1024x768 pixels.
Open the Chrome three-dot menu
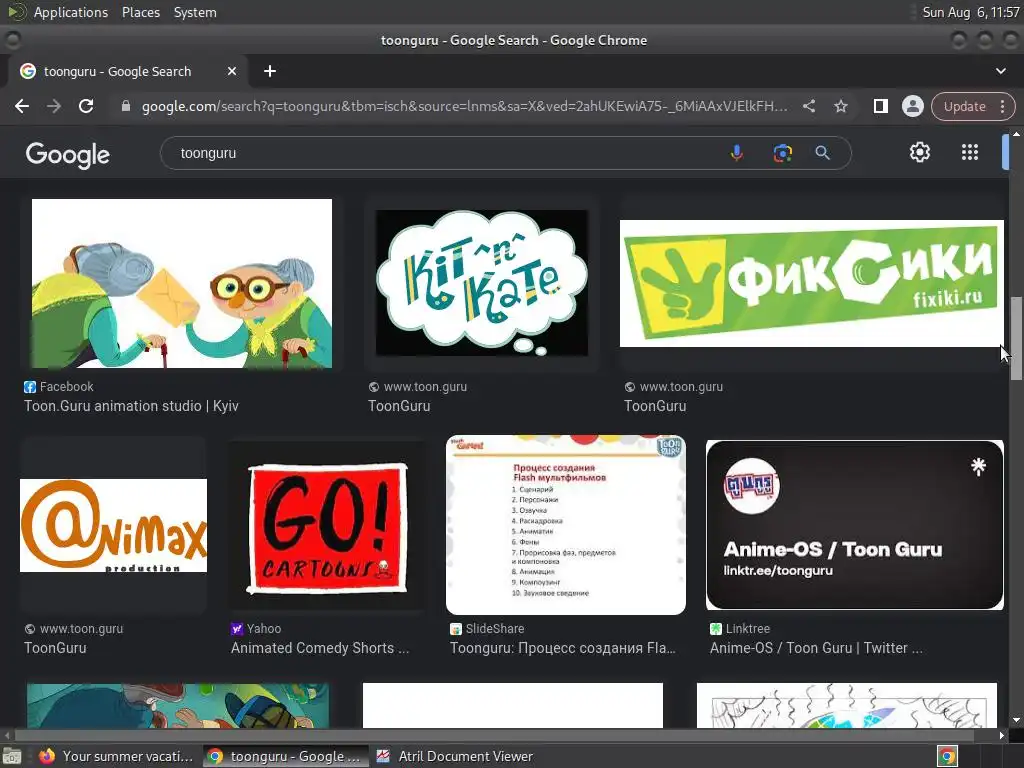coord(1002,106)
